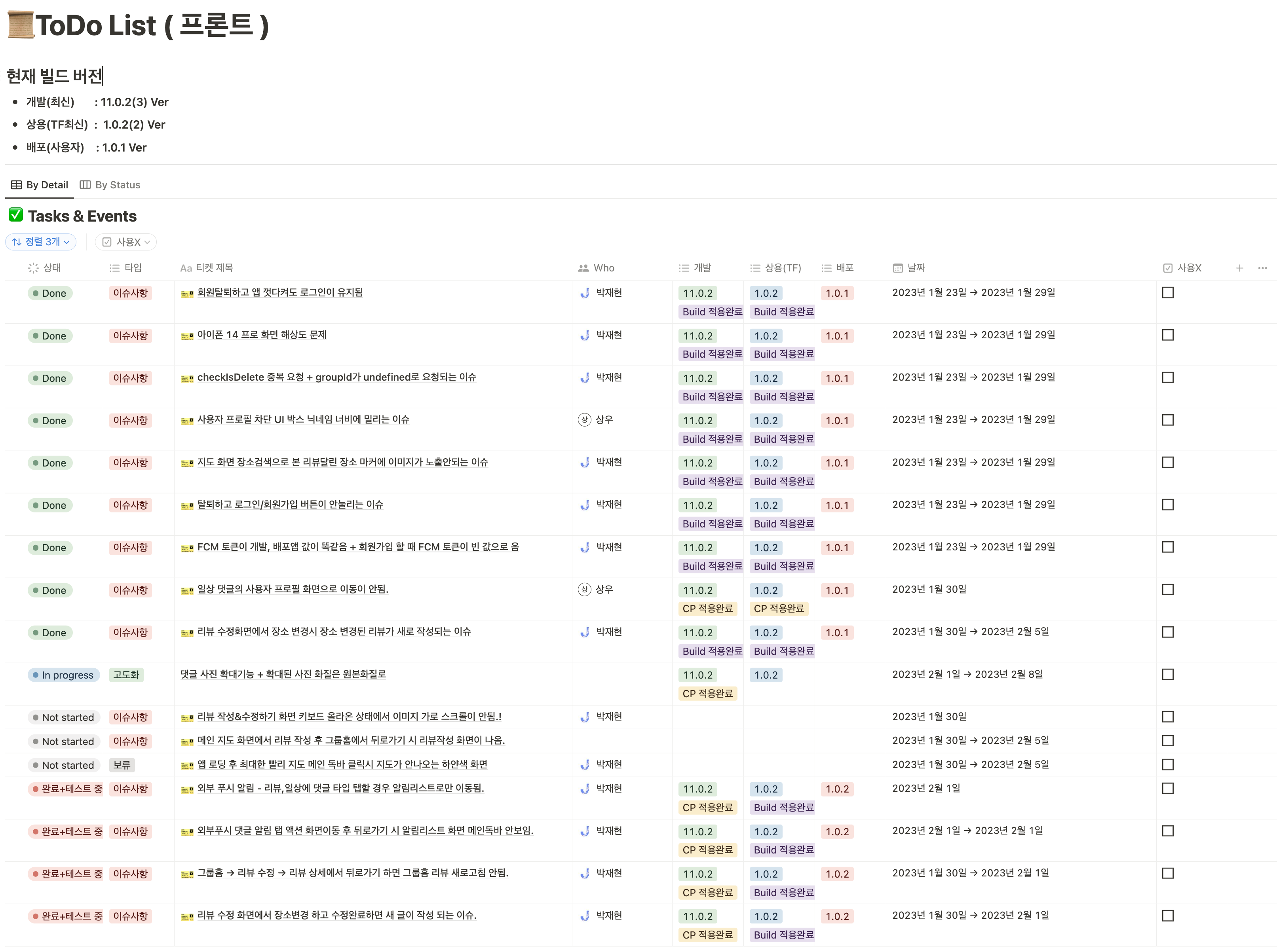1277x952 pixels.
Task: Toggle the 사용X checkbox for the In progress row
Action: click(x=1167, y=674)
